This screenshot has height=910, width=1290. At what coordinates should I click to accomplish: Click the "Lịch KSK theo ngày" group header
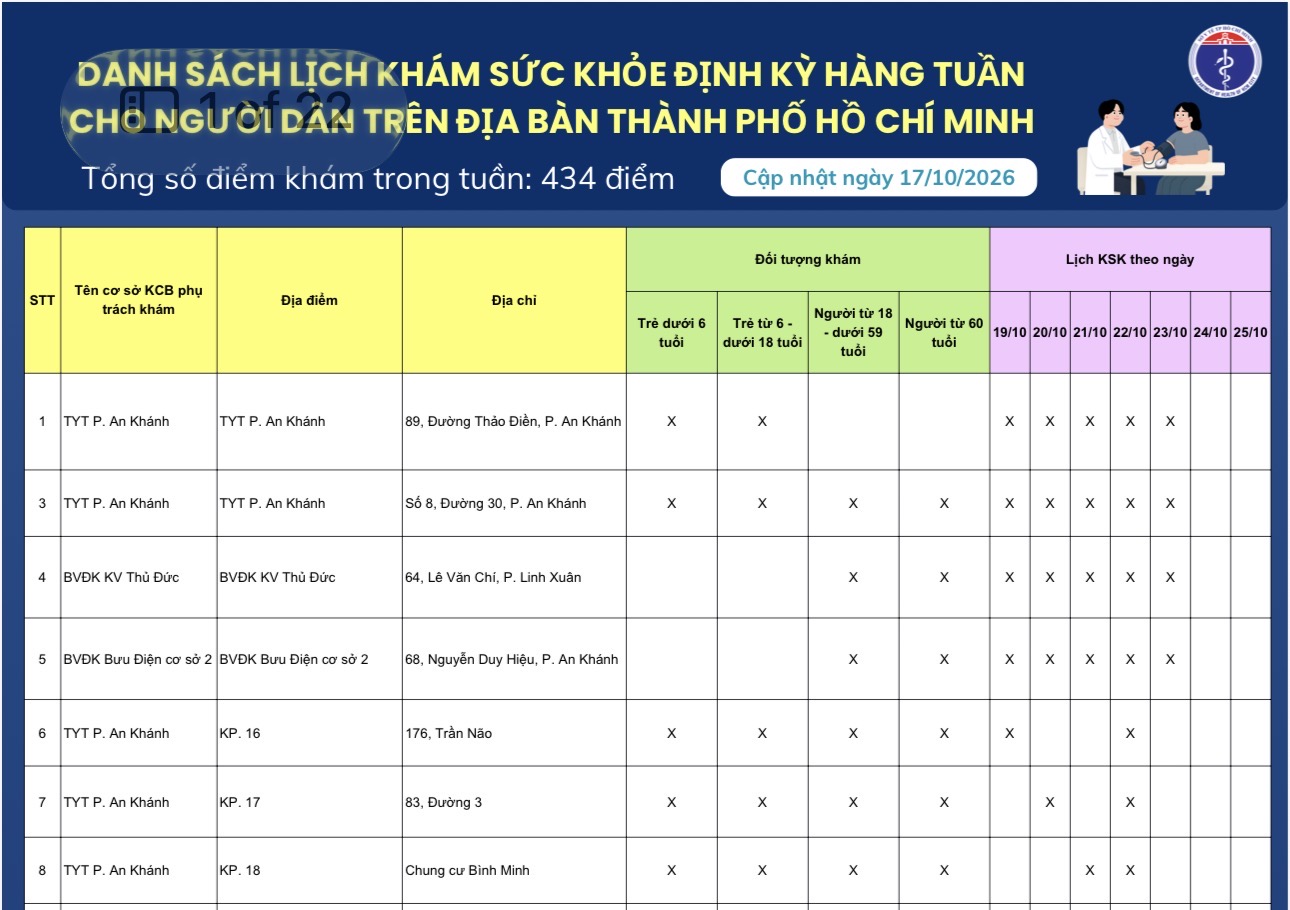click(x=1130, y=260)
